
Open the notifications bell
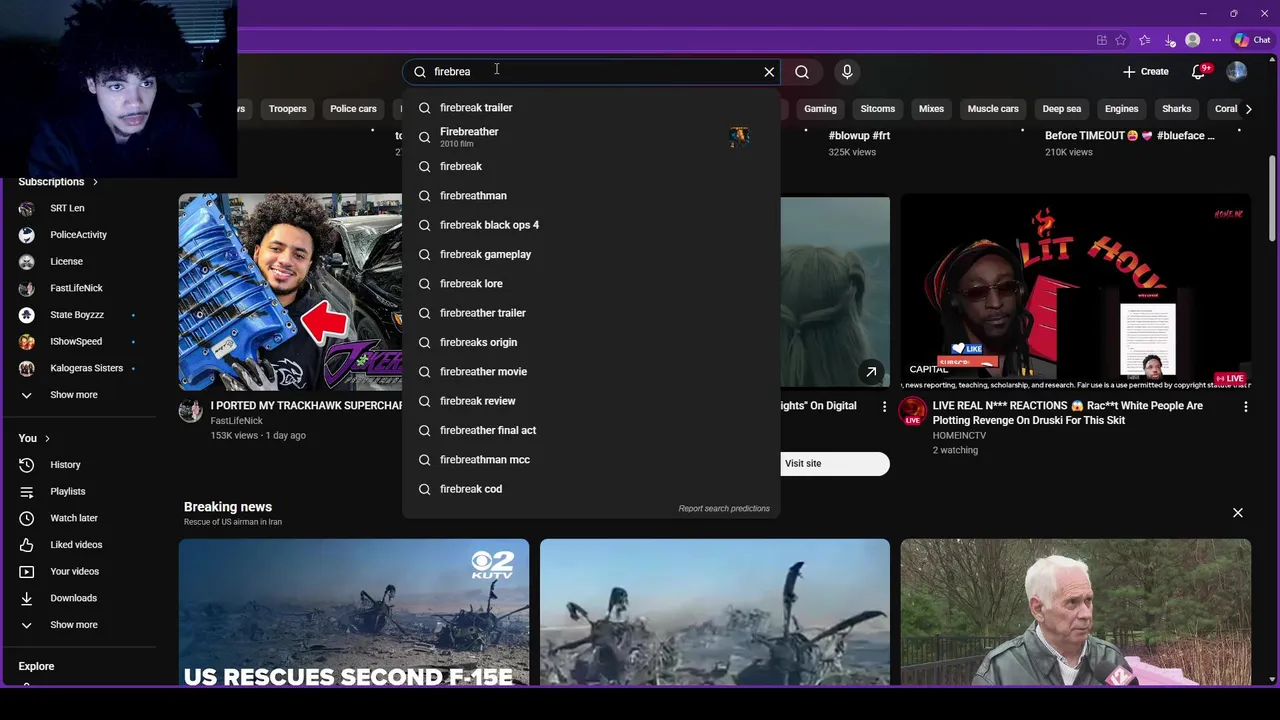coord(1199,72)
